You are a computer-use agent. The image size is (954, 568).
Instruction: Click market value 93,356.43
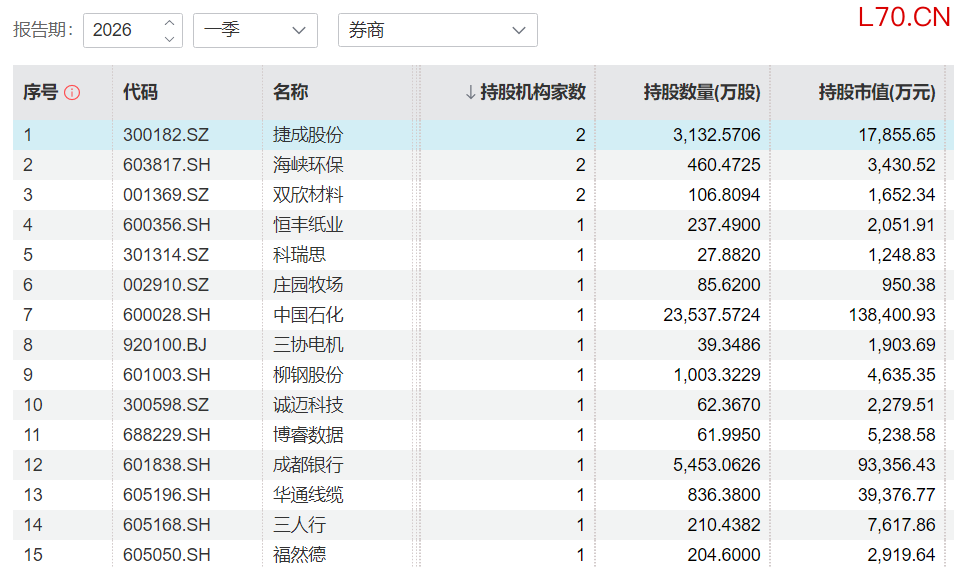tap(897, 465)
